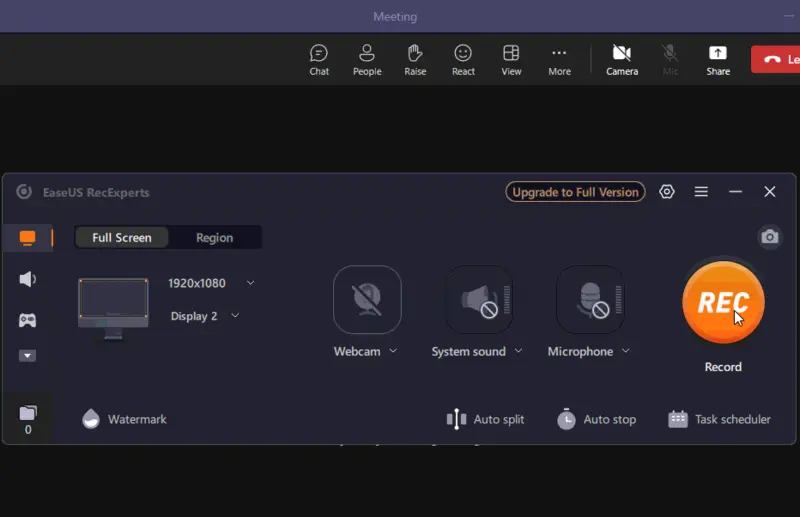
Task: Switch to the Region tab
Action: tap(214, 237)
